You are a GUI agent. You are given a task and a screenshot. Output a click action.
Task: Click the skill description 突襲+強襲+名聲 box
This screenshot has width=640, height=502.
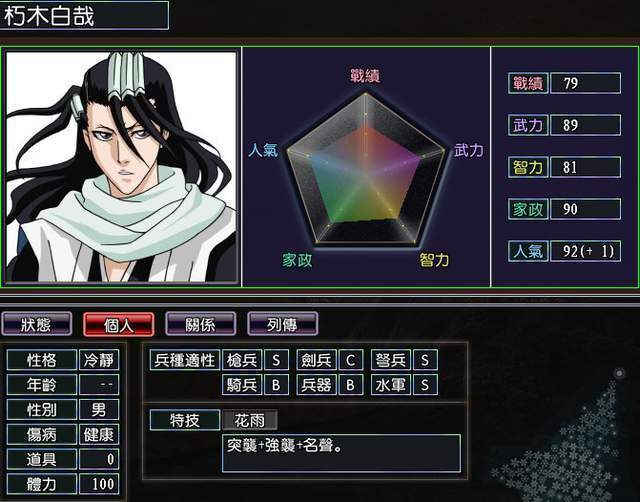coord(342,453)
